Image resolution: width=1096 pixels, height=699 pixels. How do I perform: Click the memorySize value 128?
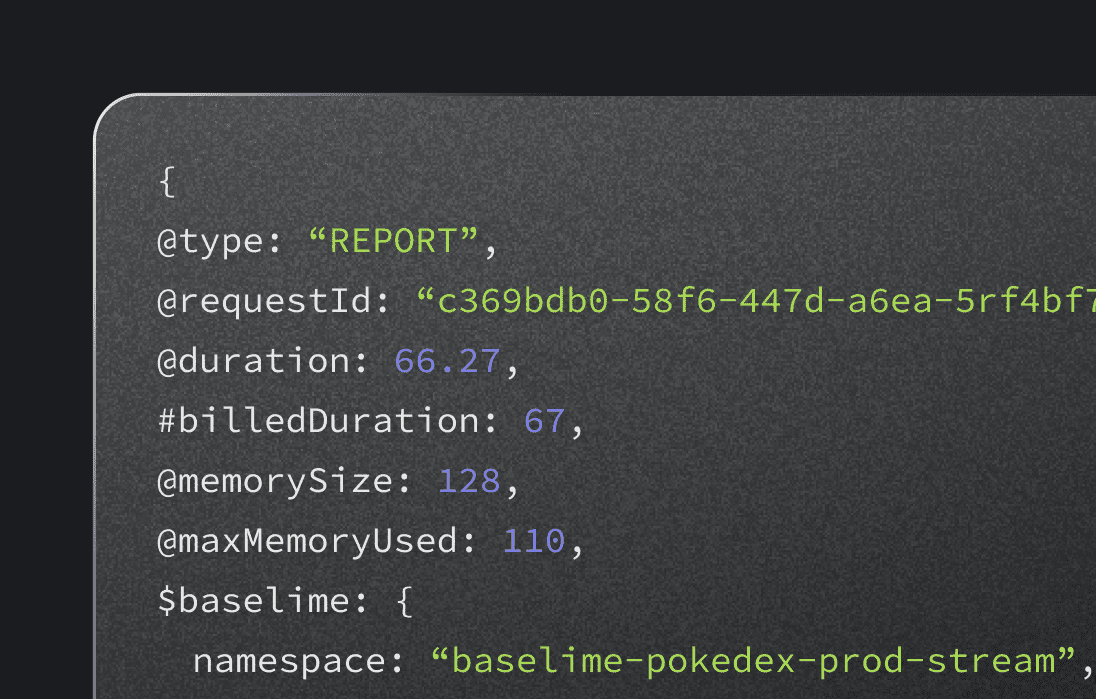469,481
